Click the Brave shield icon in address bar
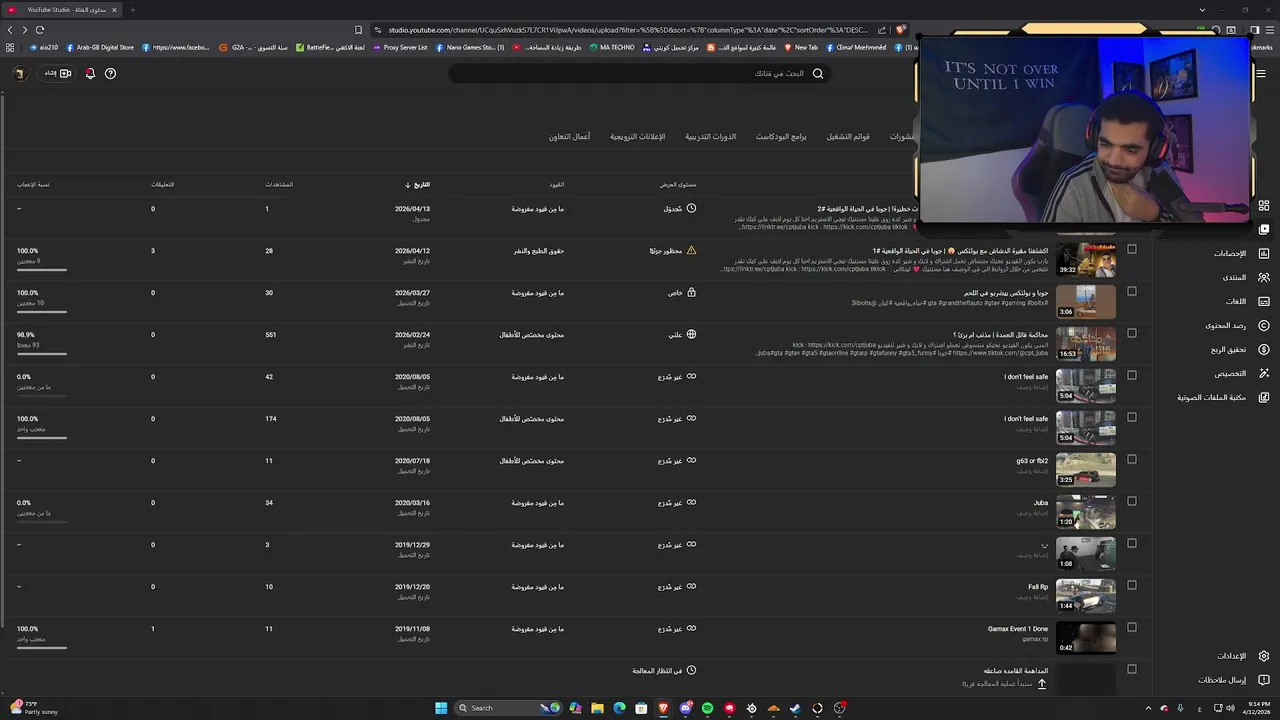 pos(900,30)
